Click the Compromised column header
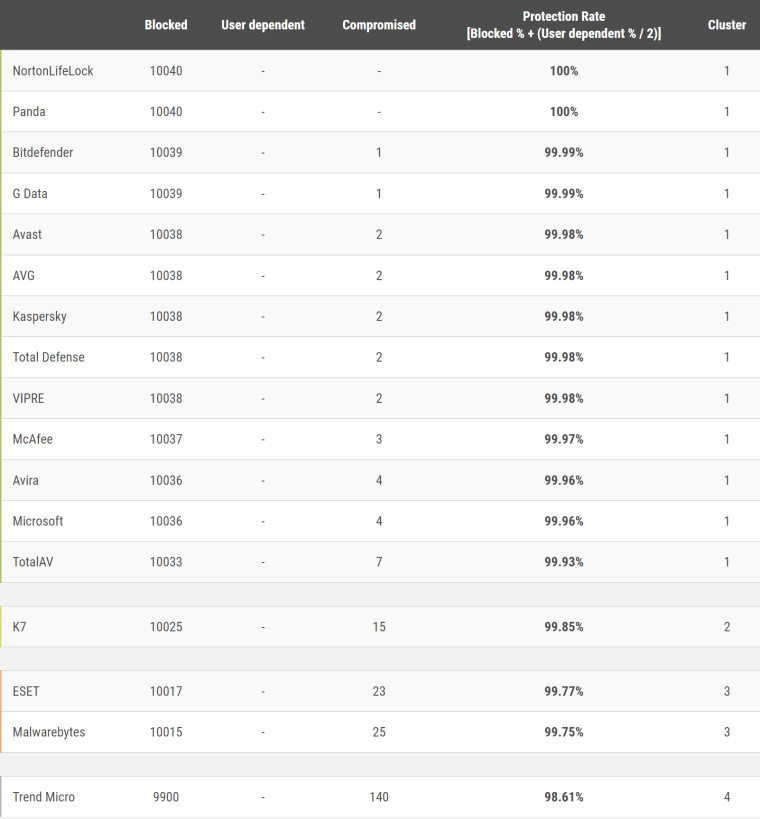The image size is (760, 819). 379,25
